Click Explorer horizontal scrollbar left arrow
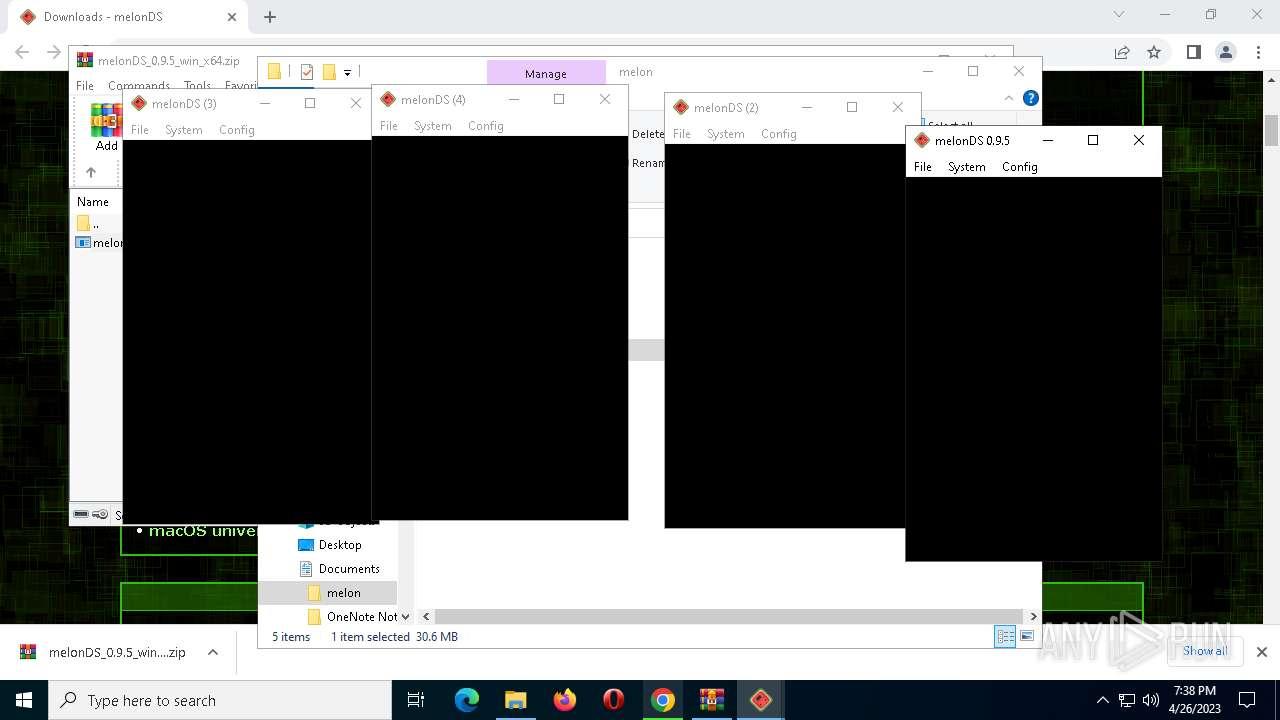Screen dimensions: 1280x720 point(425,617)
